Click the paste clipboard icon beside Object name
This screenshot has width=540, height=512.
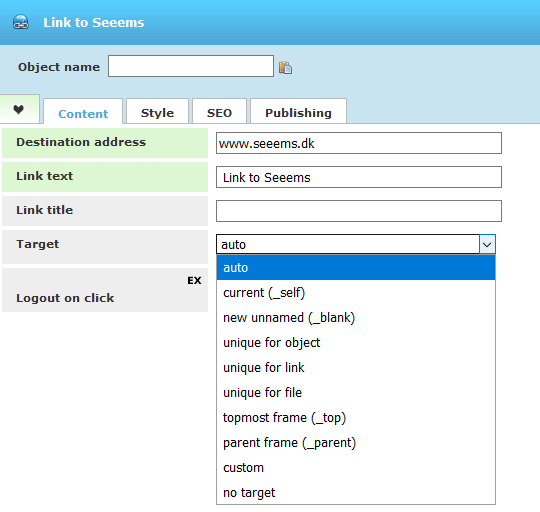[285, 67]
